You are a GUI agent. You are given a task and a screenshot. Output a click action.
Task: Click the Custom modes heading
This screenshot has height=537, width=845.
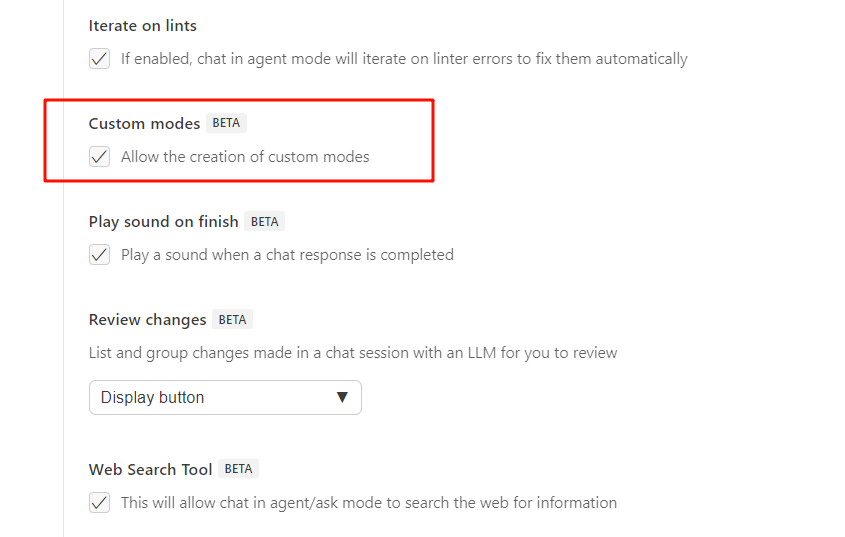(144, 124)
